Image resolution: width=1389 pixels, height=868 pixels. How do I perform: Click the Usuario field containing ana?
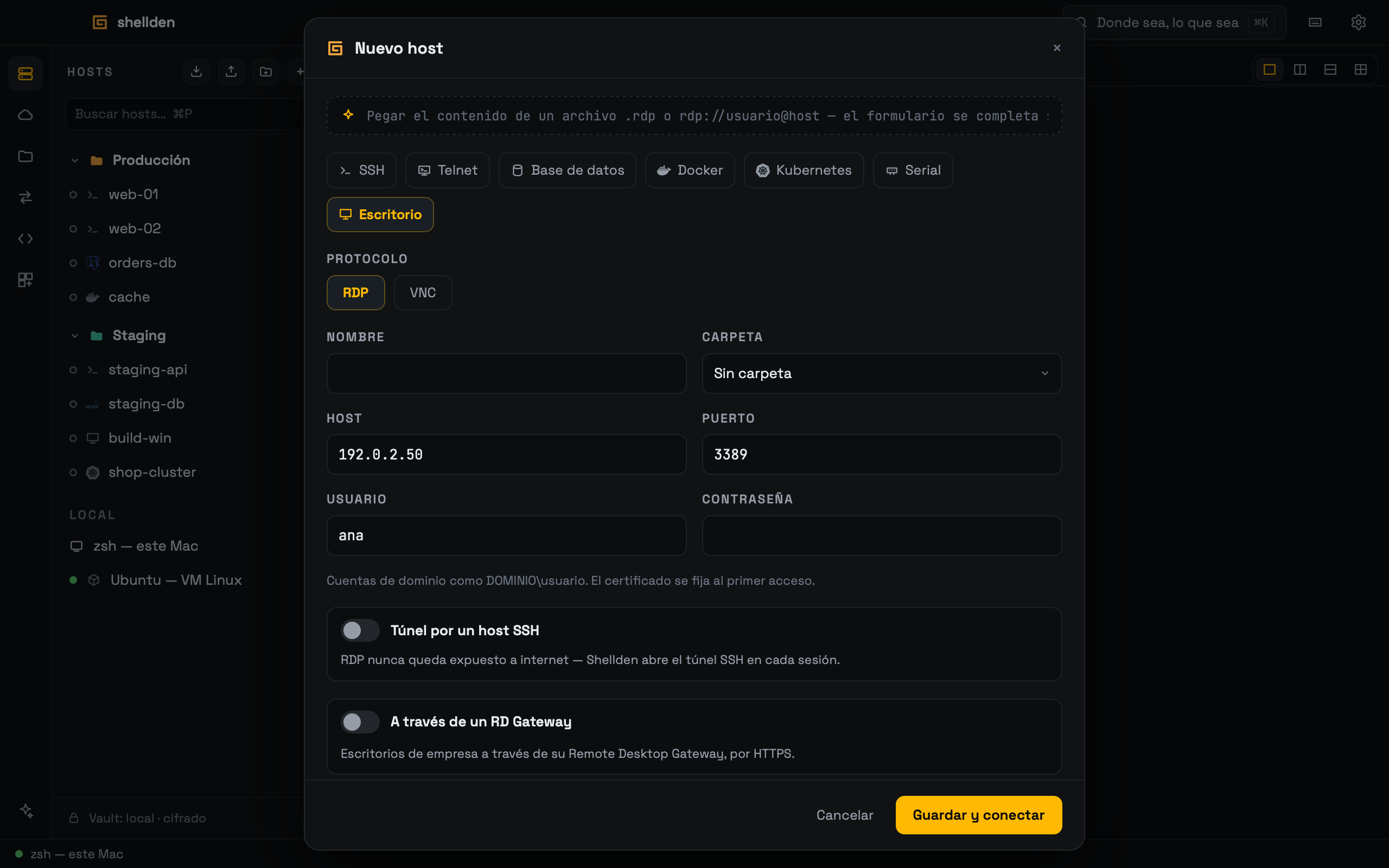506,535
